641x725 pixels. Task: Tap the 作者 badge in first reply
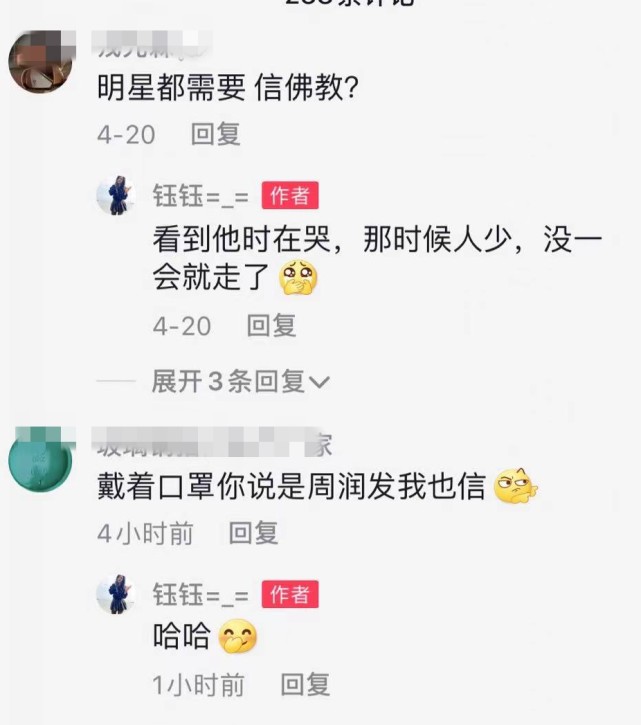coord(290,195)
